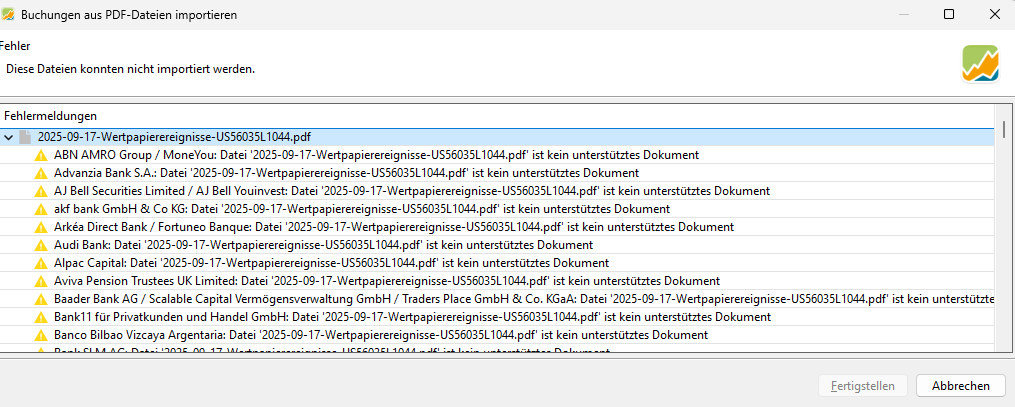Click the warning icon beside ABN AMRO Group
The height and width of the screenshot is (407, 1015).
point(41,155)
